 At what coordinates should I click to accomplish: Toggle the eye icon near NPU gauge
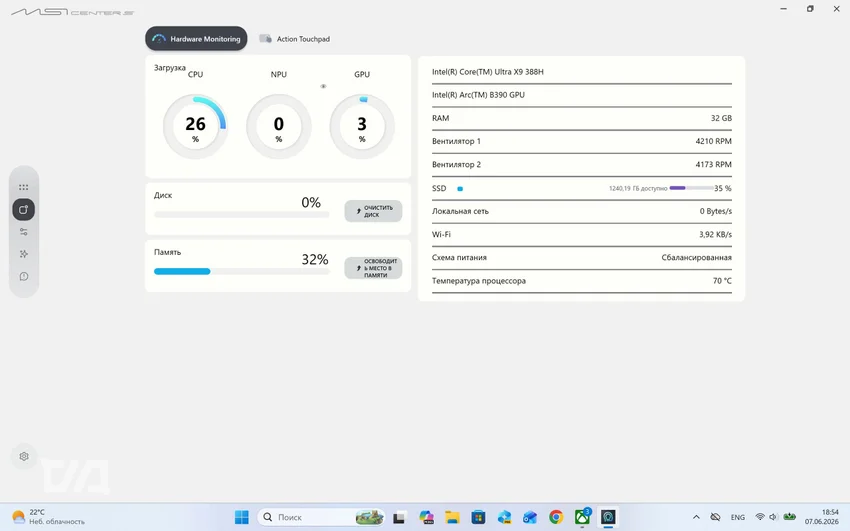(323, 86)
